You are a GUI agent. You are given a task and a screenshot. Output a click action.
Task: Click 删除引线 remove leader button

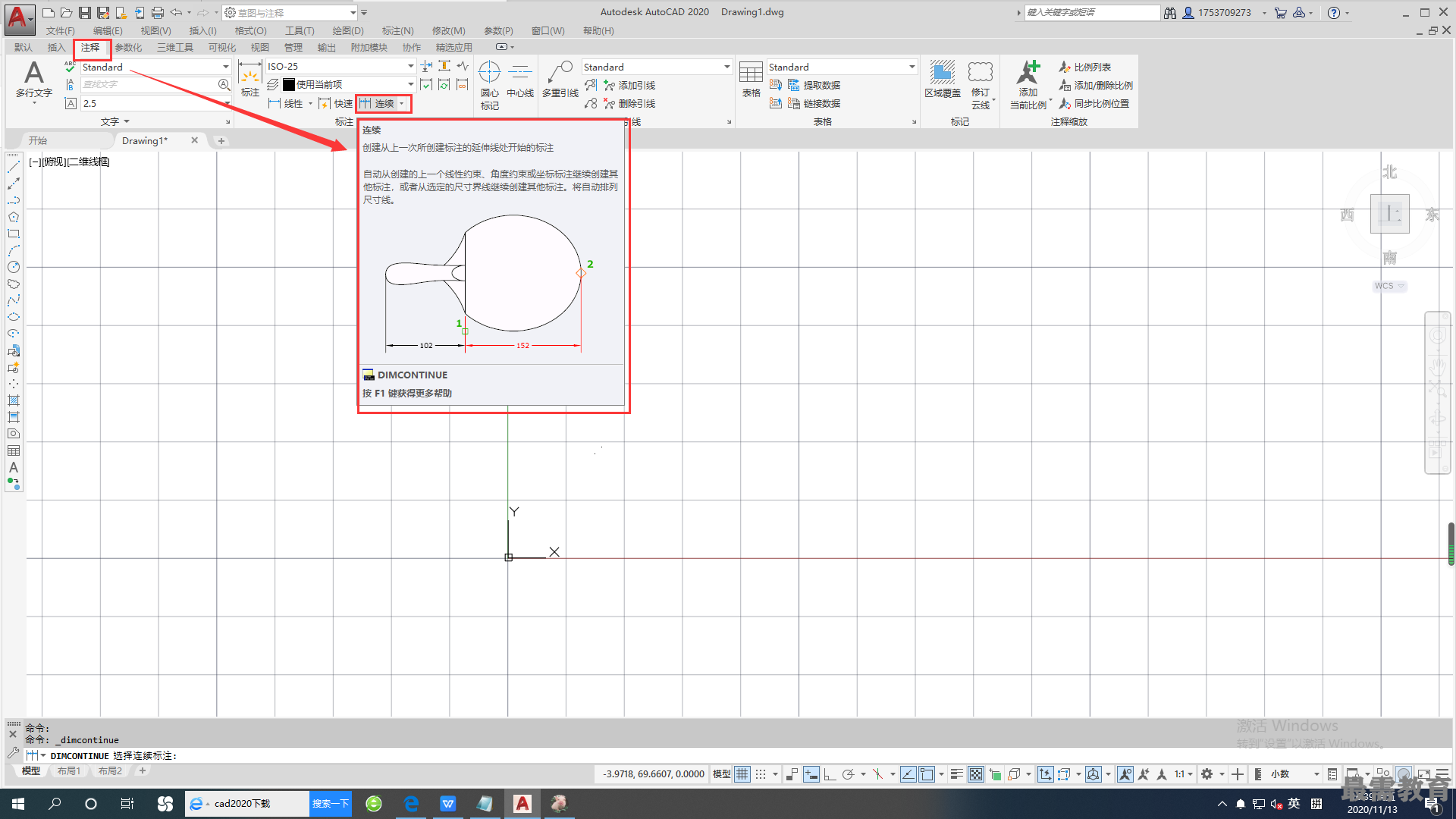(629, 103)
